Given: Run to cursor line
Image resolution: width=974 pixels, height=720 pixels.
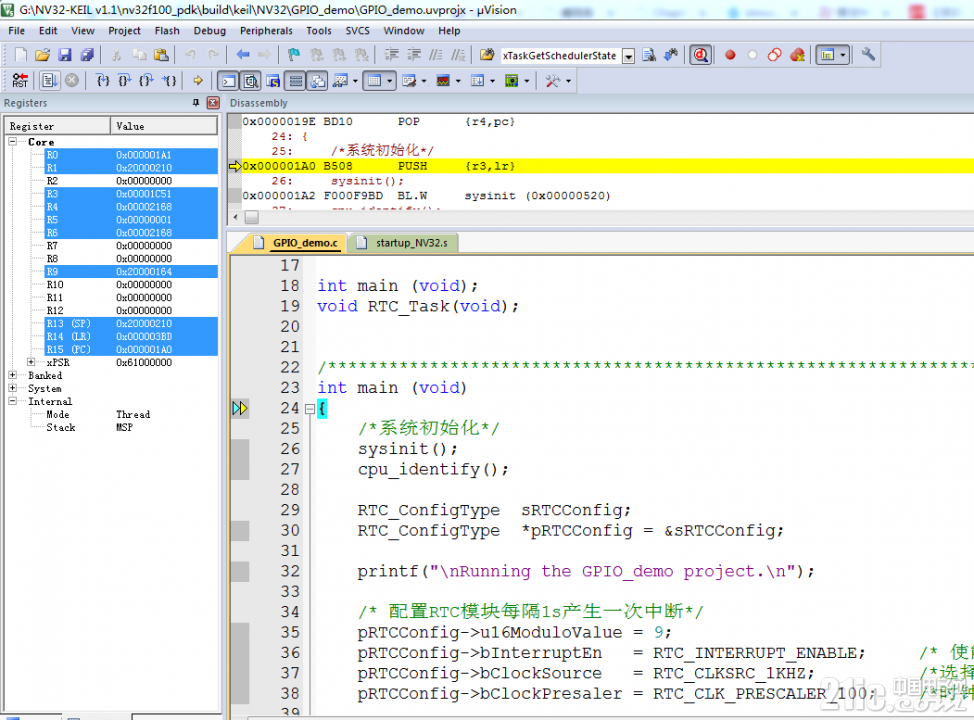Looking at the screenshot, I should pyautogui.click(x=168, y=80).
